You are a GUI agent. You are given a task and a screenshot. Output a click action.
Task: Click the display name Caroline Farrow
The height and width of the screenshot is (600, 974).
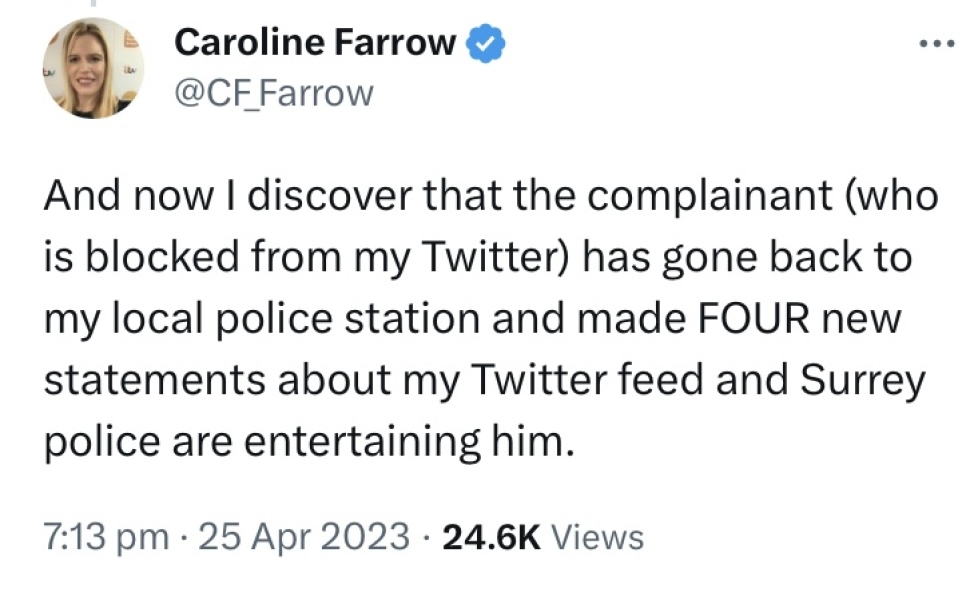tap(315, 42)
